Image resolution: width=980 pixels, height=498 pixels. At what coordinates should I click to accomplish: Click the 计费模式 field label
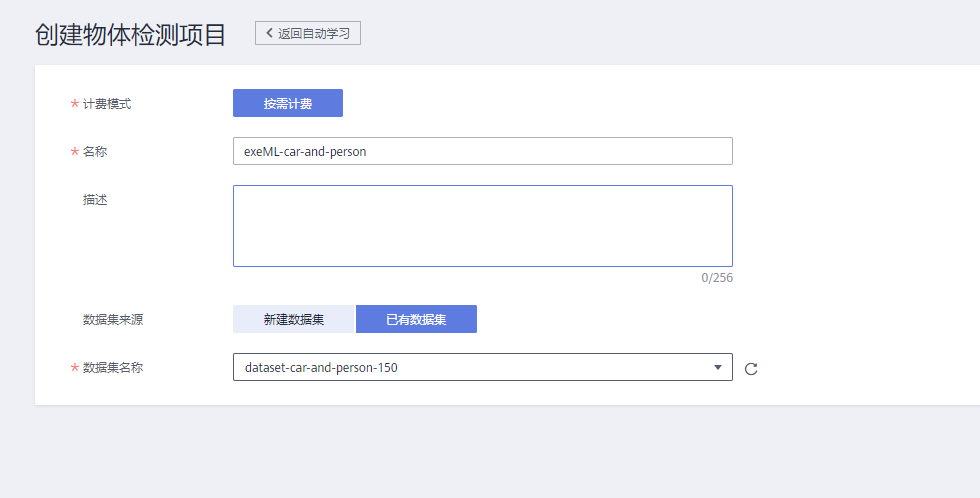(x=107, y=104)
